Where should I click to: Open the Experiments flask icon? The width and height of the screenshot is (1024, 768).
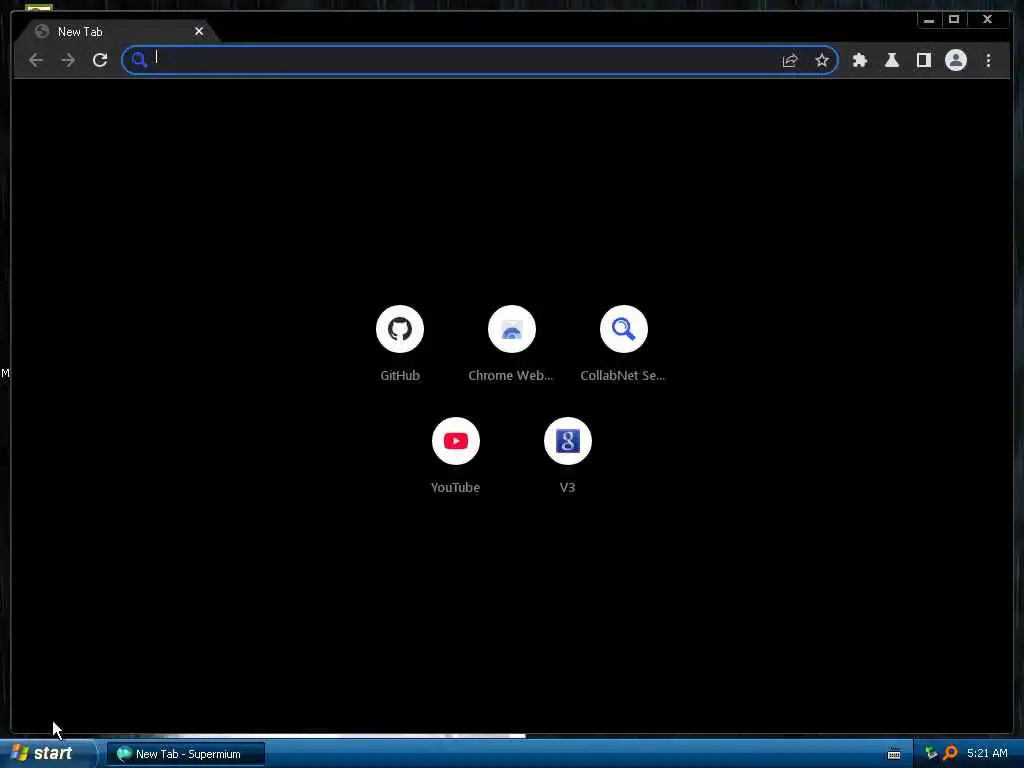point(891,60)
